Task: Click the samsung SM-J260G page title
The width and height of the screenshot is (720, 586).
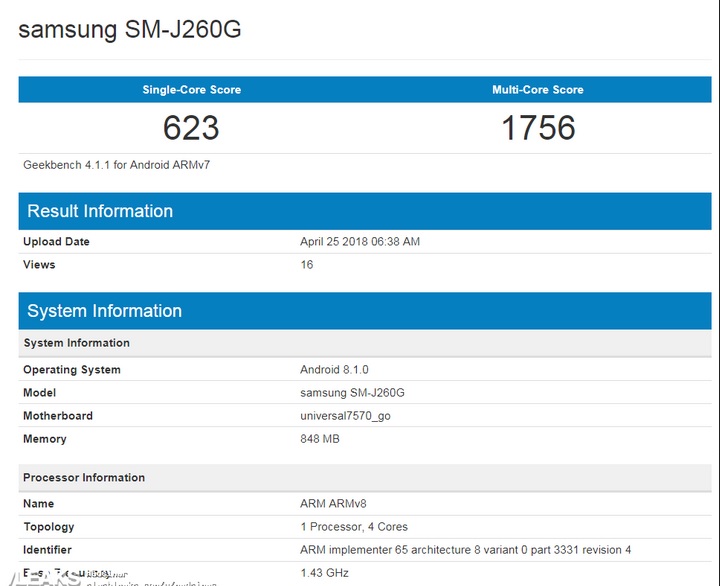Action: pos(129,29)
